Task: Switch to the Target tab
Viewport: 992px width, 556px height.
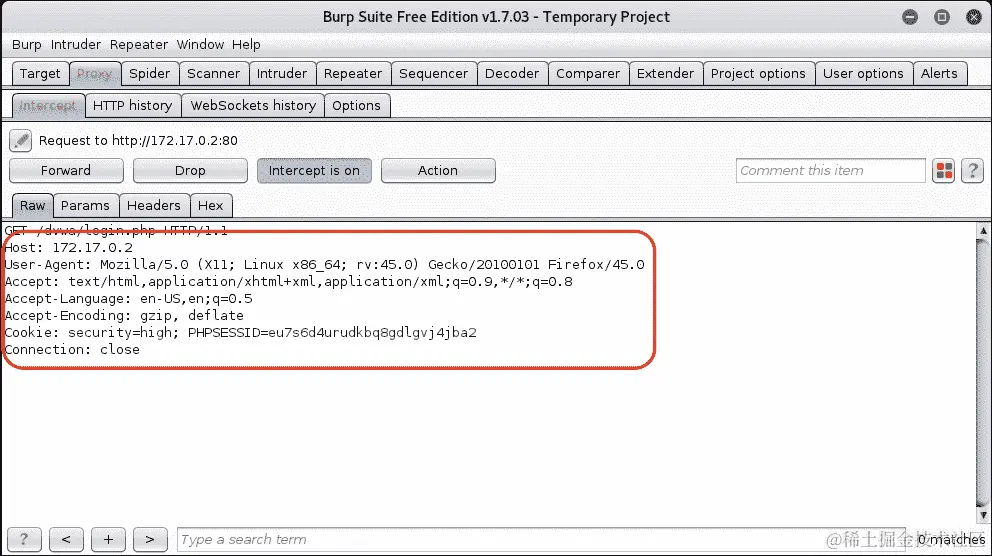Action: point(40,73)
